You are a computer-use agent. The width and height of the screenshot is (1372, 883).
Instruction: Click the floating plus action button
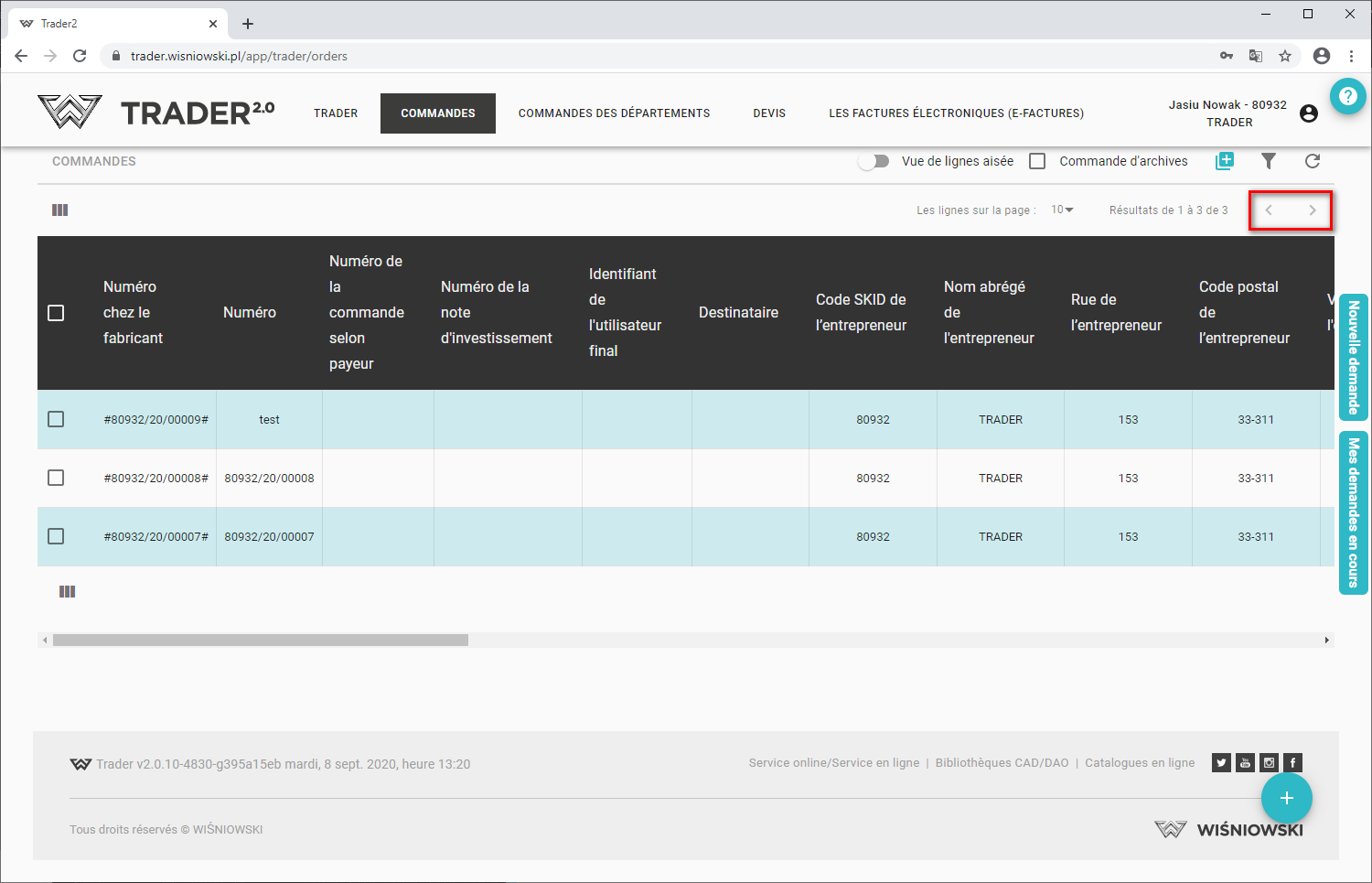pos(1286,798)
